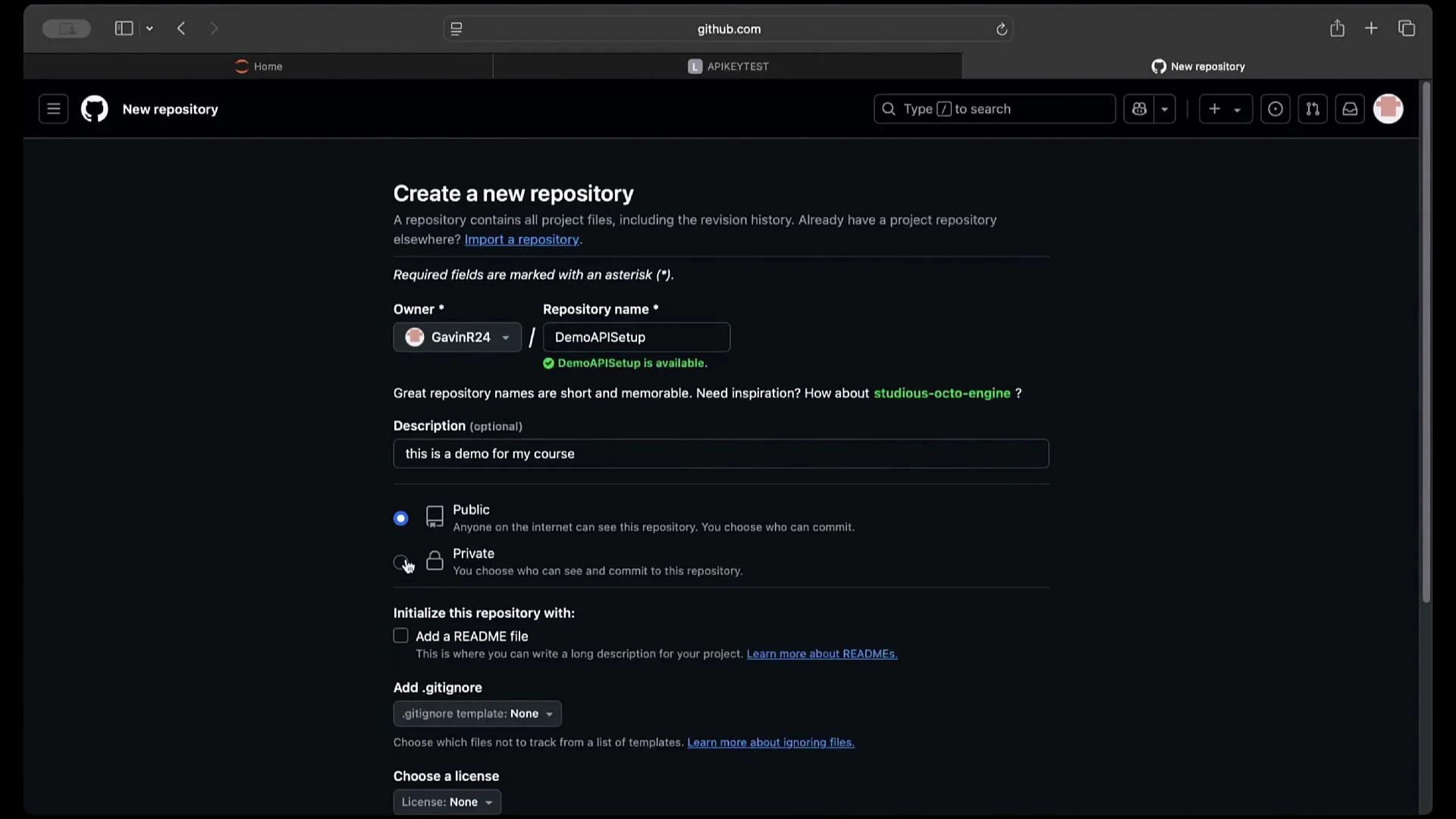Open Learn more about READMEs link
The image size is (1456, 819).
point(822,654)
